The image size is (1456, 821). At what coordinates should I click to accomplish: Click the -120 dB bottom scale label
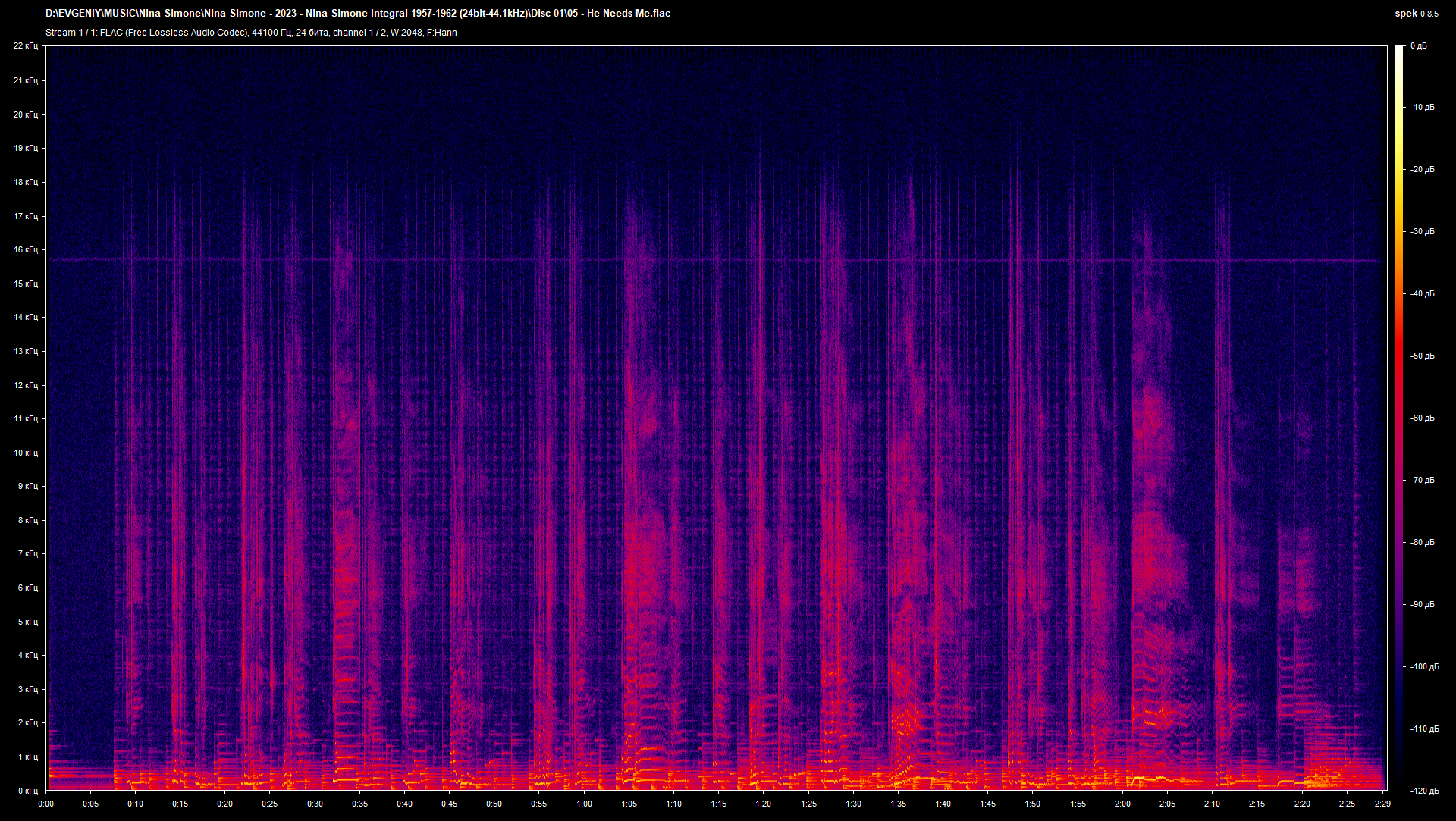(1424, 791)
